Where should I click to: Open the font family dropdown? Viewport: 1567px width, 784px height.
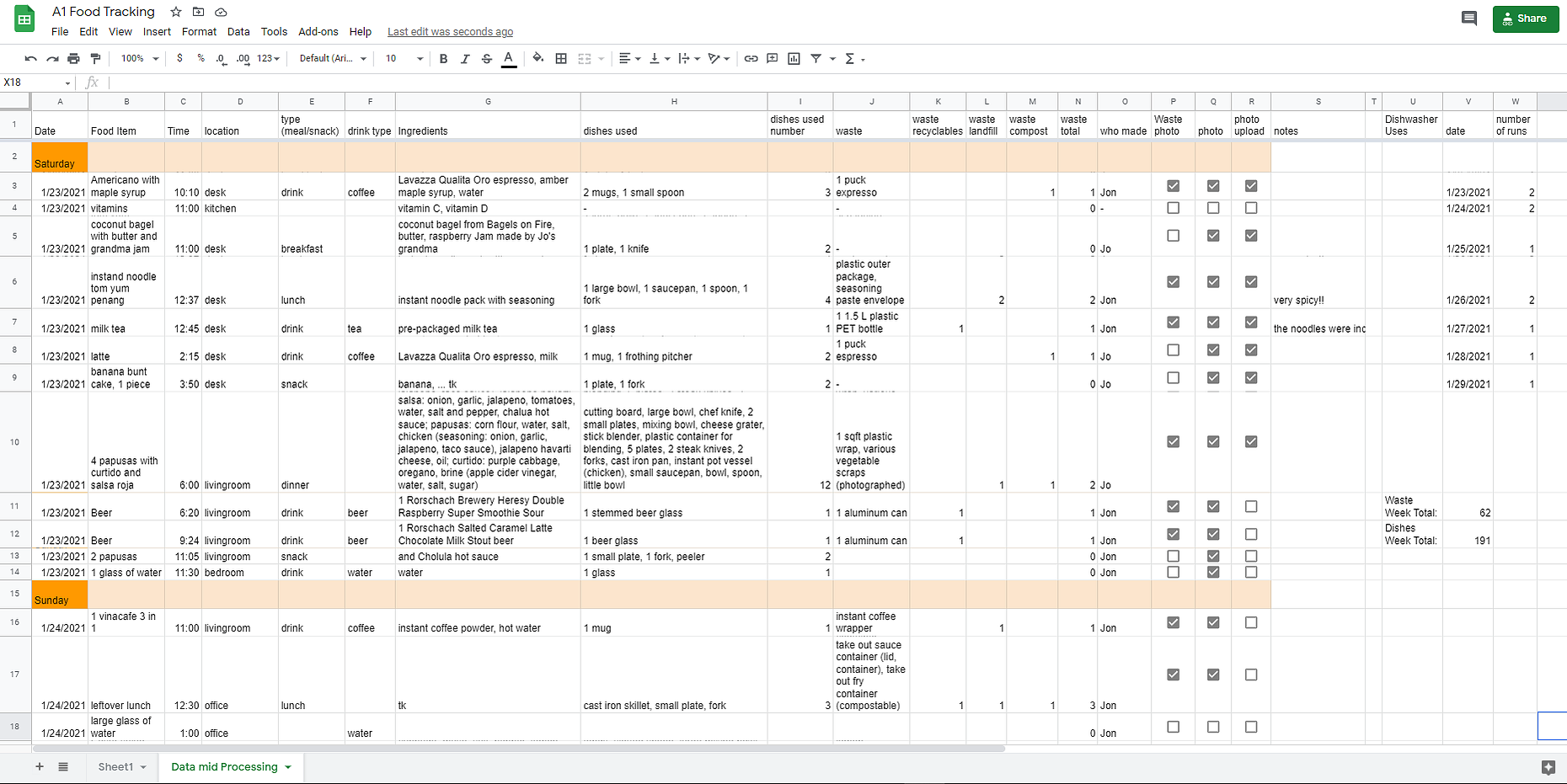tap(333, 58)
